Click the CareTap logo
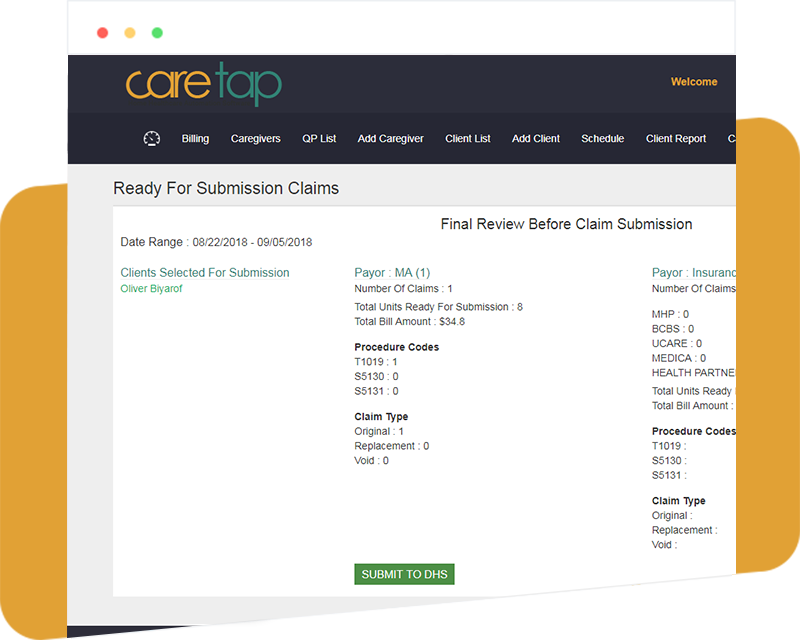The image size is (800, 640). coord(204,85)
